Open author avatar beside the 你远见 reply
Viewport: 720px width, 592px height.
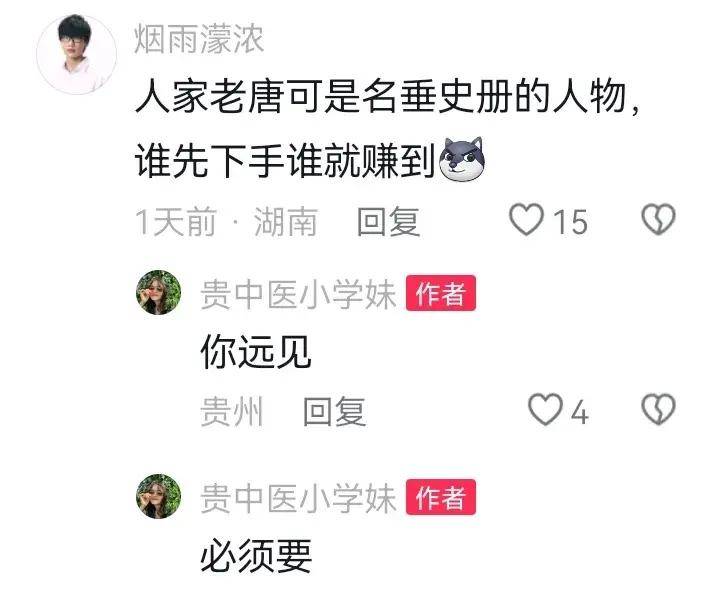pos(158,293)
